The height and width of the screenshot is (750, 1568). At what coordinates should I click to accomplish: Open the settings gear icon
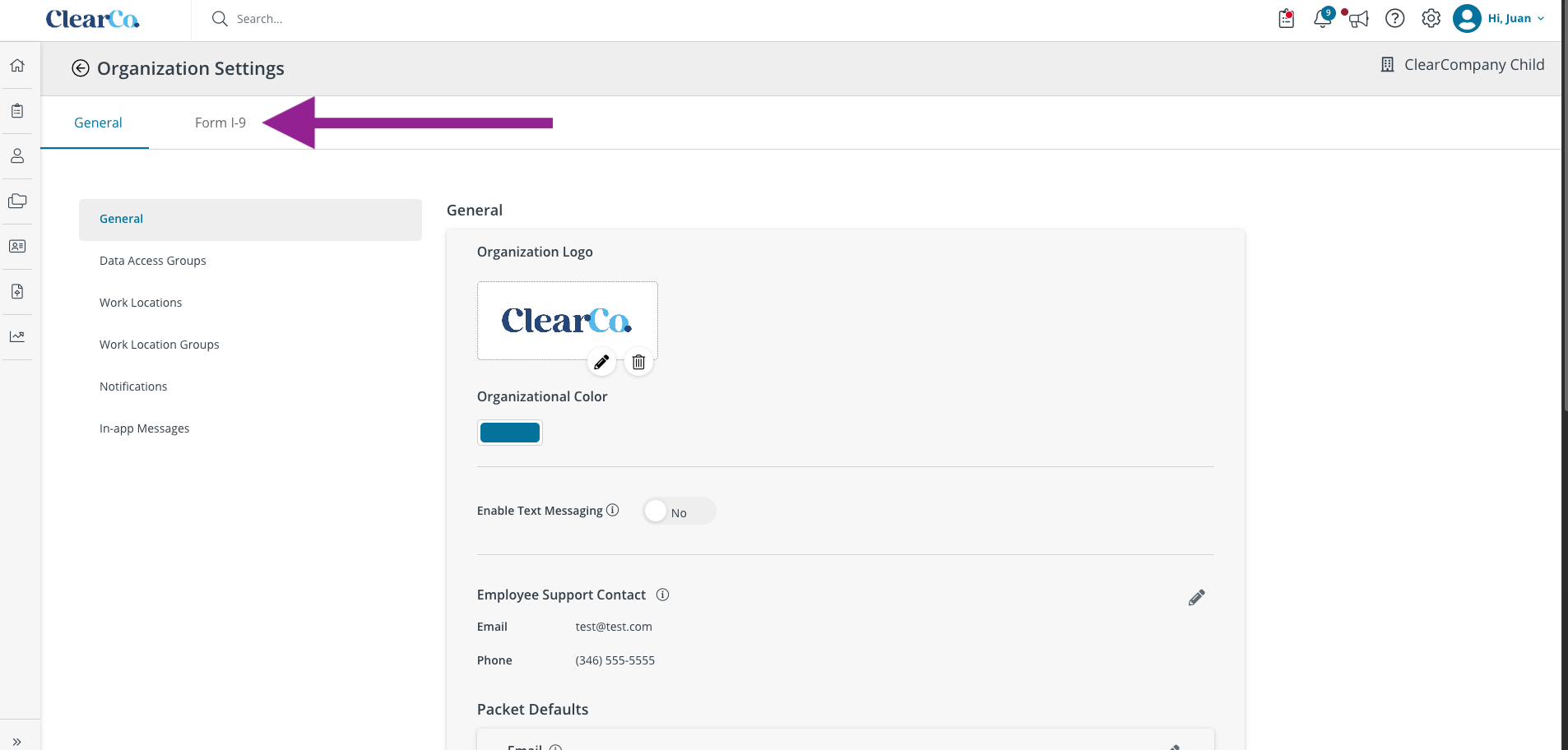point(1431,18)
